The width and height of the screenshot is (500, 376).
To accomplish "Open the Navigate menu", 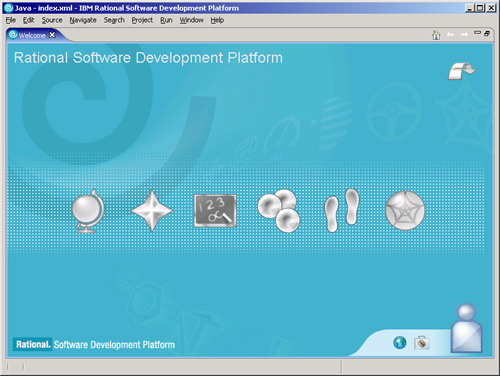I will (83, 20).
